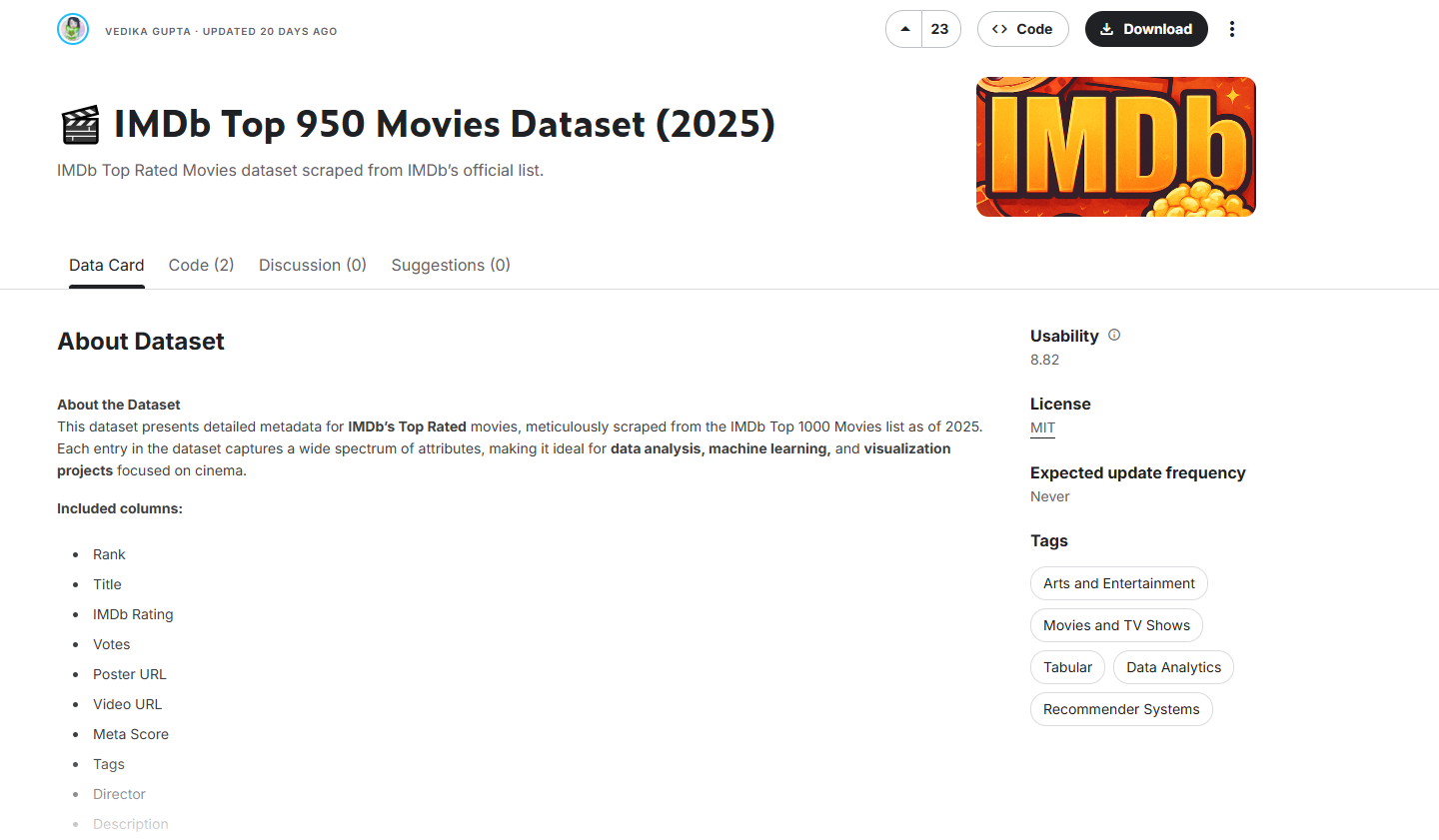Click the 'Description' list item
This screenshot has width=1439, height=840.
click(131, 824)
